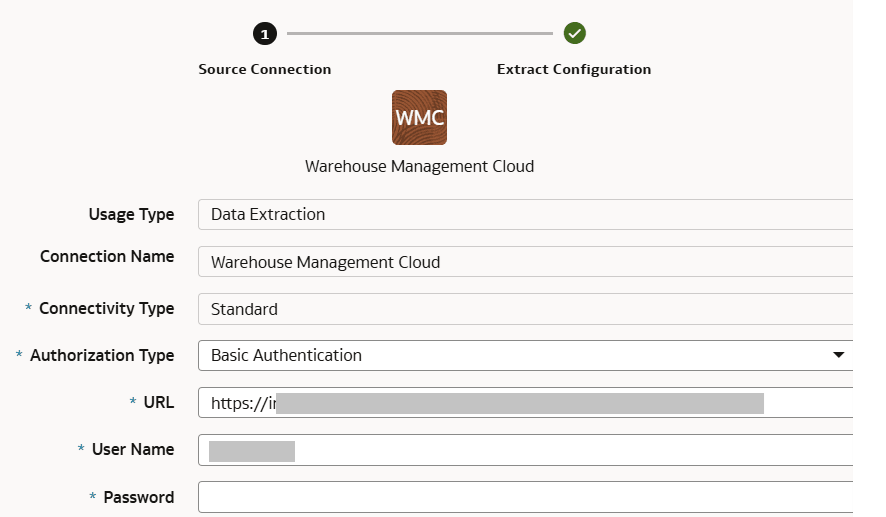Click the Warehouse Management Cloud title text
This screenshot has height=517, width=886.
[x=419, y=166]
